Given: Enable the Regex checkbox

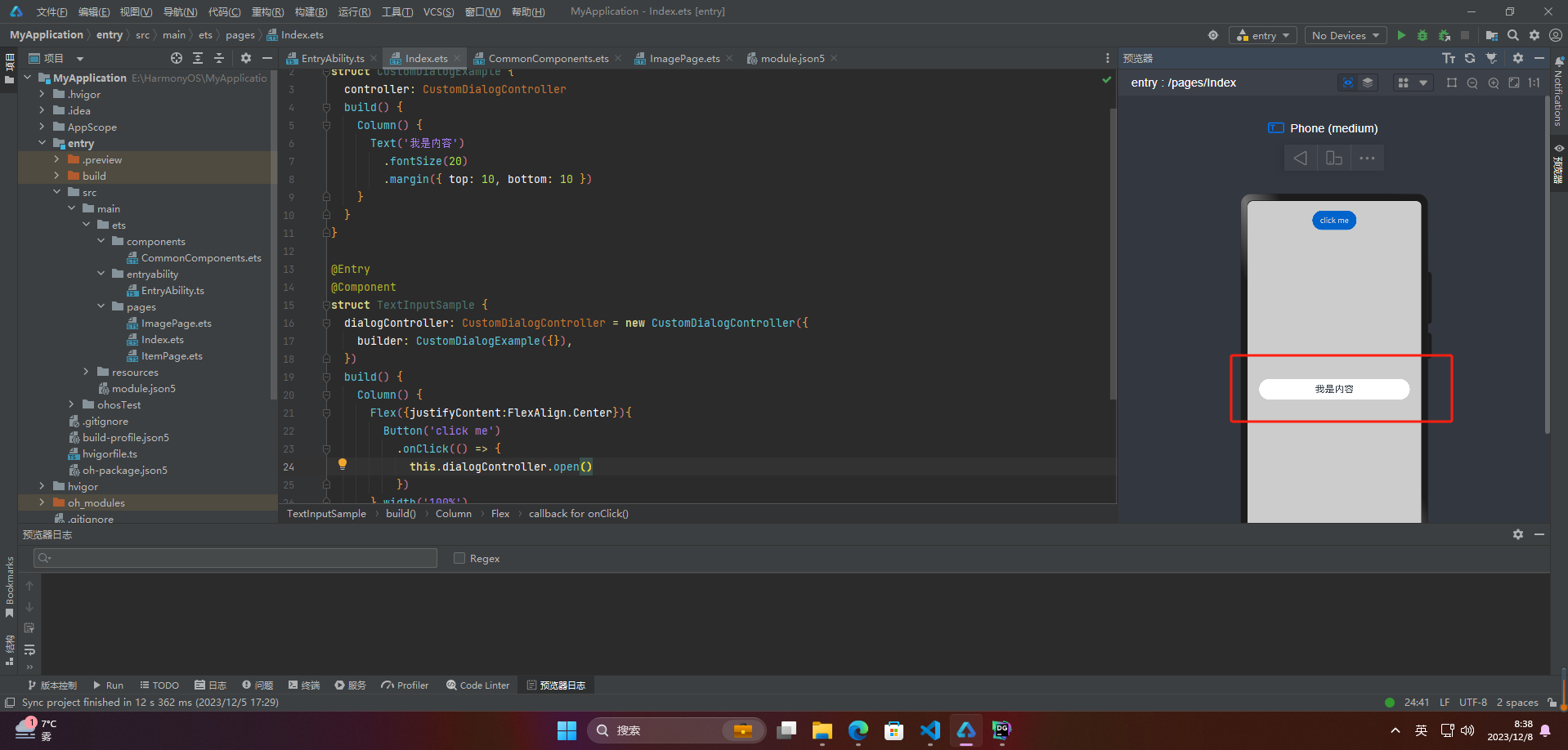Looking at the screenshot, I should (459, 558).
